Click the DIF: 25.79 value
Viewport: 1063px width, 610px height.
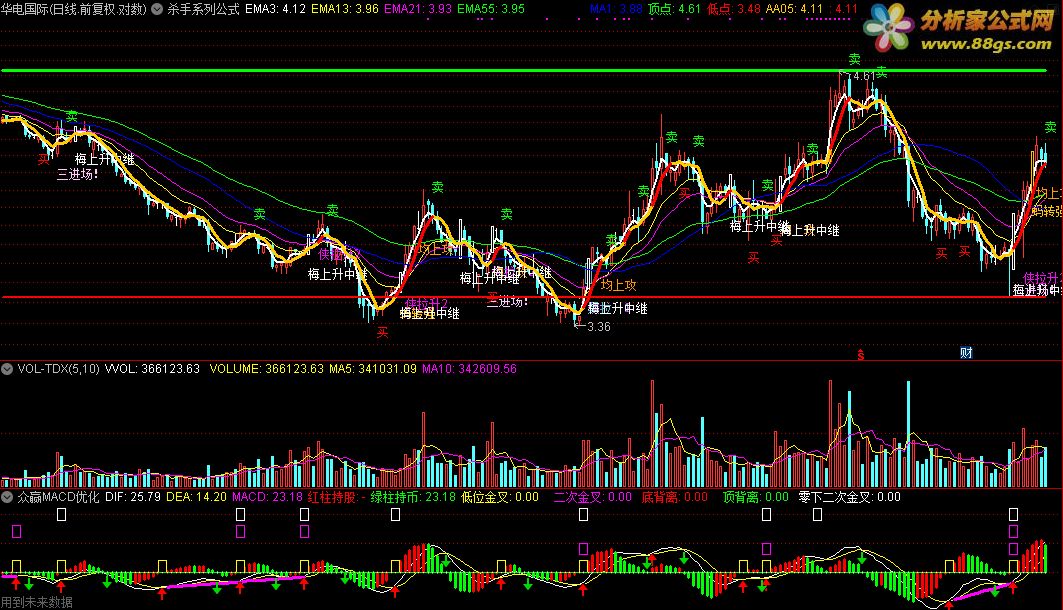coord(132,497)
